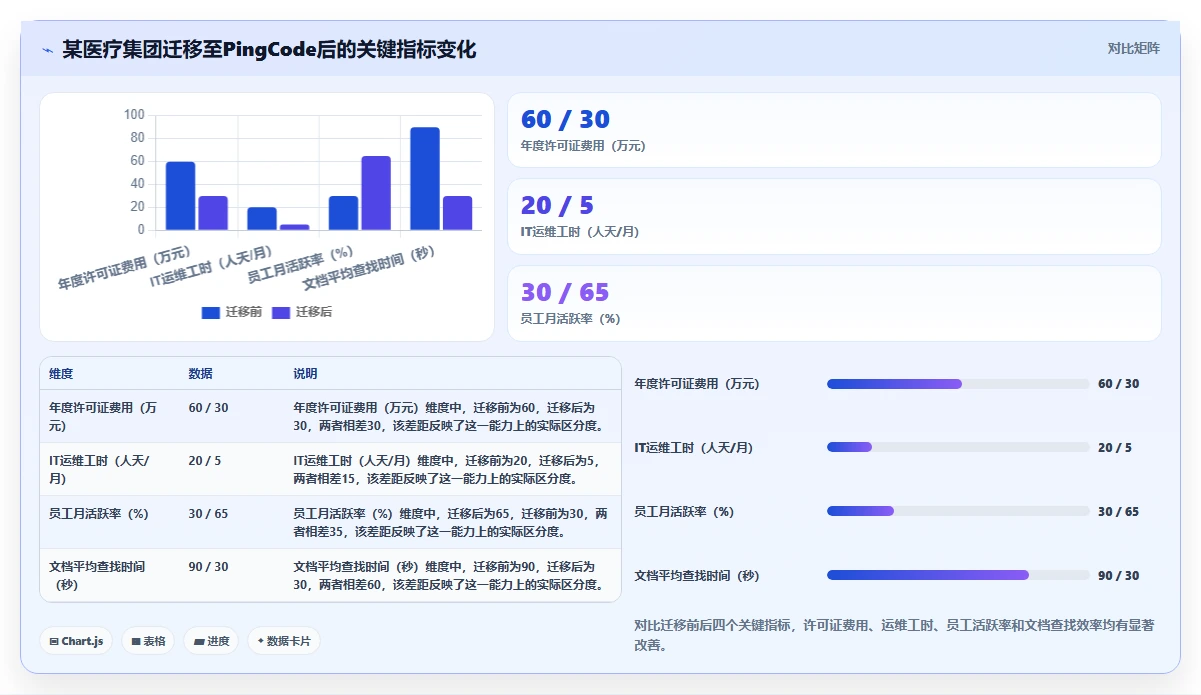The height and width of the screenshot is (695, 1201).
Task: Toggle the 迁移前 legend item
Action: 232,312
